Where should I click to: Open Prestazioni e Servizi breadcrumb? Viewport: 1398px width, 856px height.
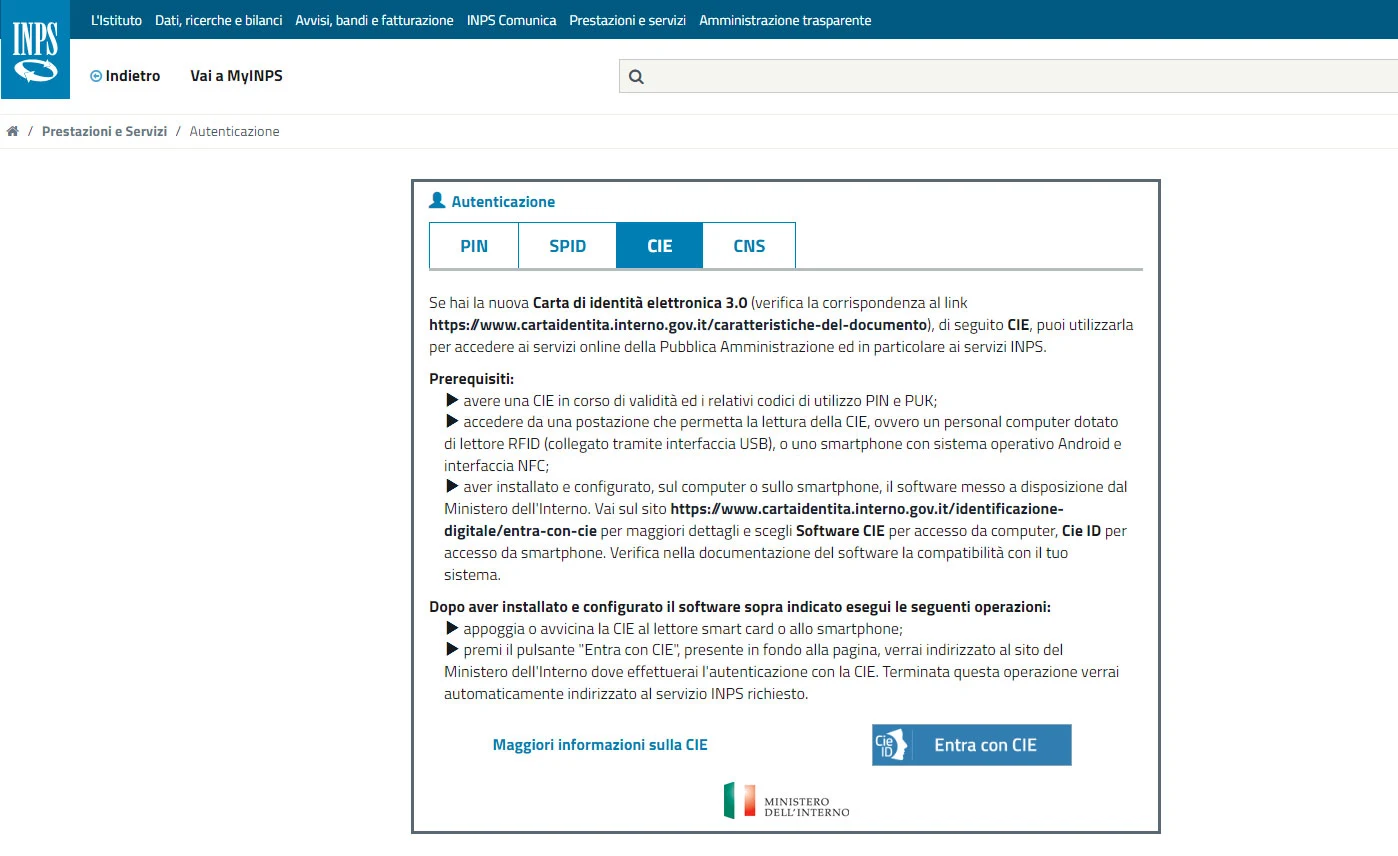point(104,131)
